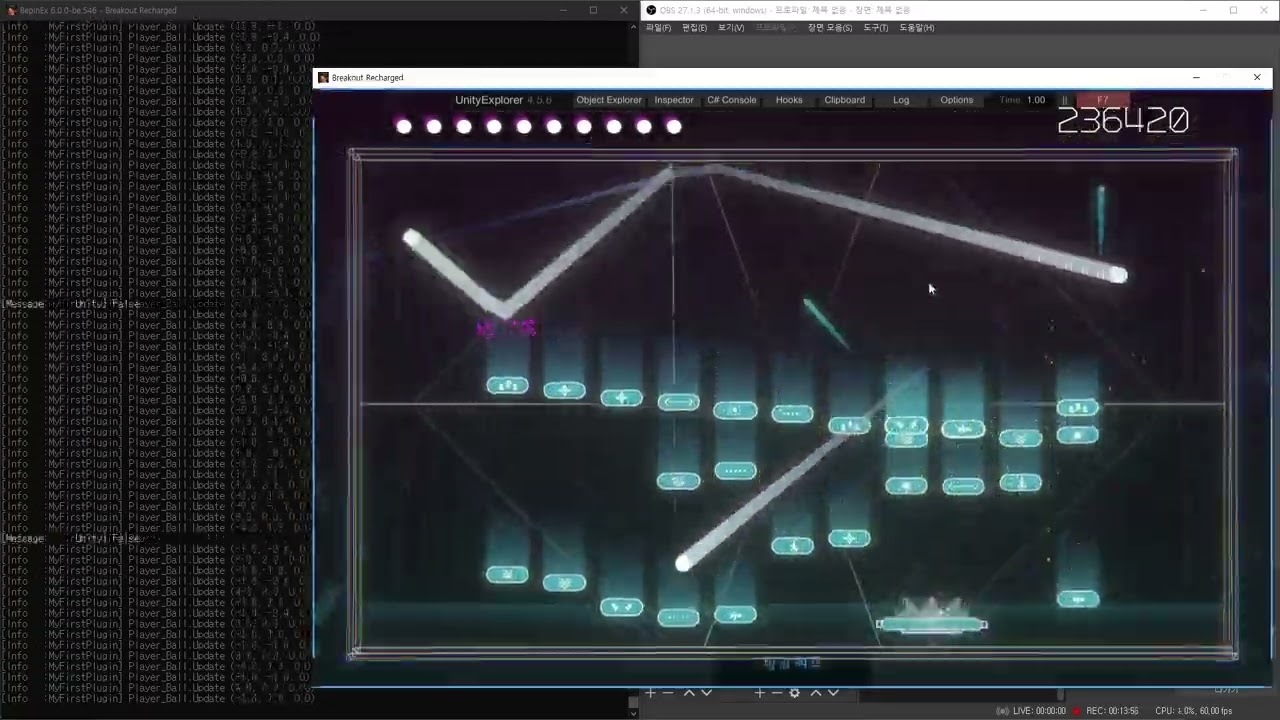This screenshot has width=1280, height=720.
Task: Click the red REC indicator in OBS status bar
Action: (x=1077, y=711)
